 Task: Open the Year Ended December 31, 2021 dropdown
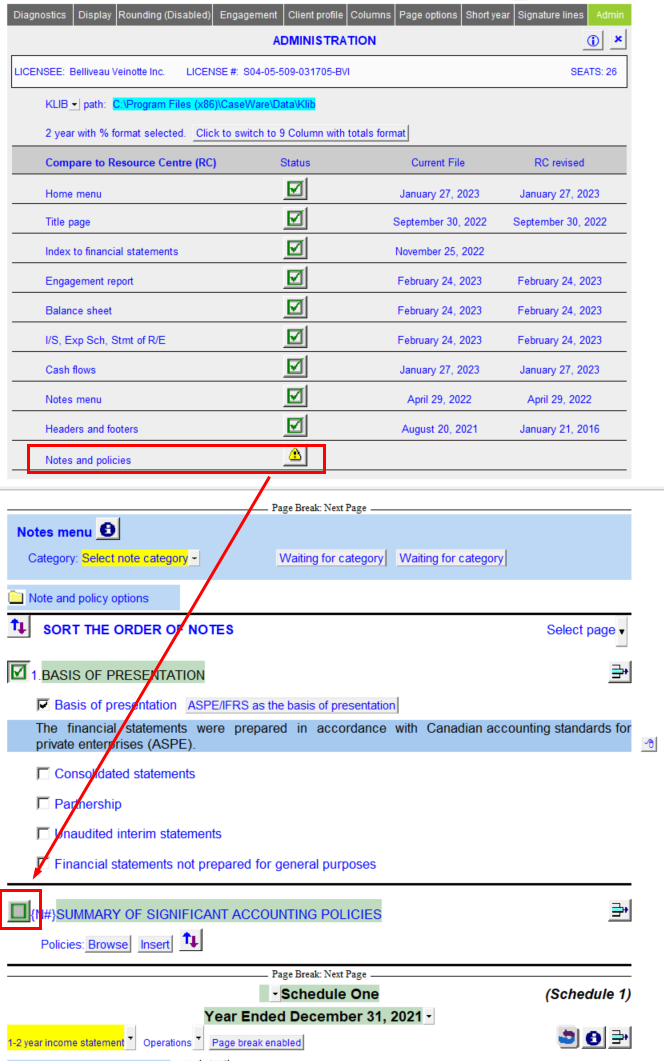point(428,1016)
